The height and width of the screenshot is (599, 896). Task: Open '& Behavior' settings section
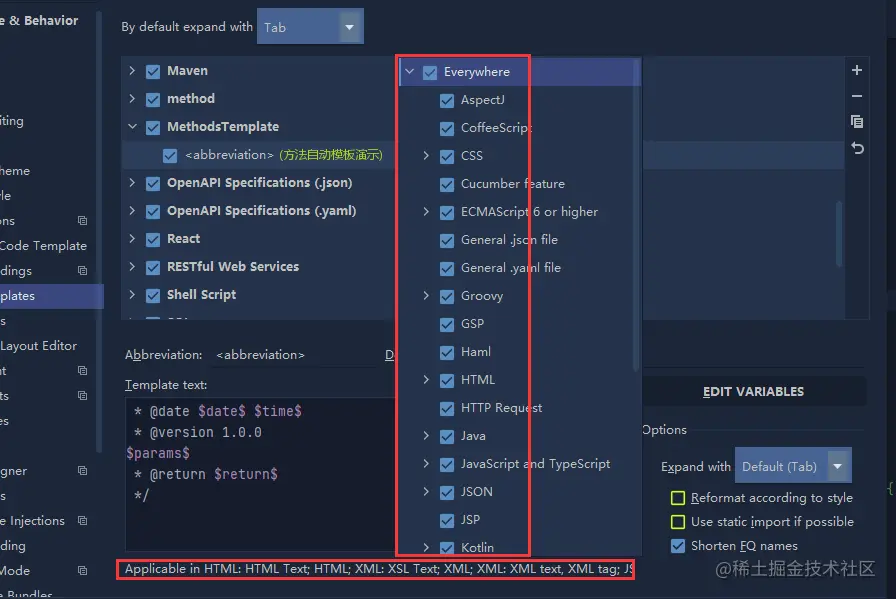(39, 21)
